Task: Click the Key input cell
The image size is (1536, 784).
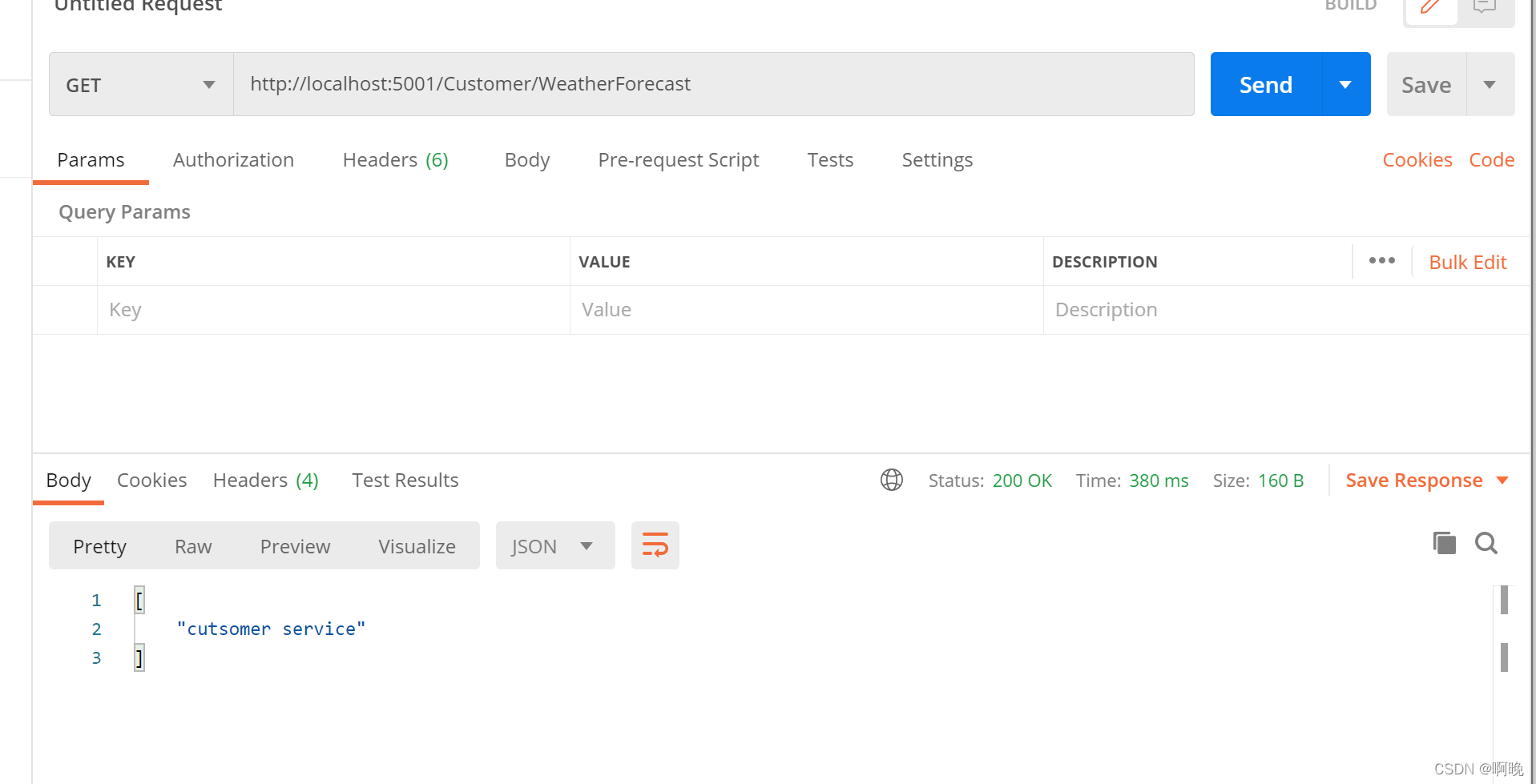Action: tap(333, 310)
